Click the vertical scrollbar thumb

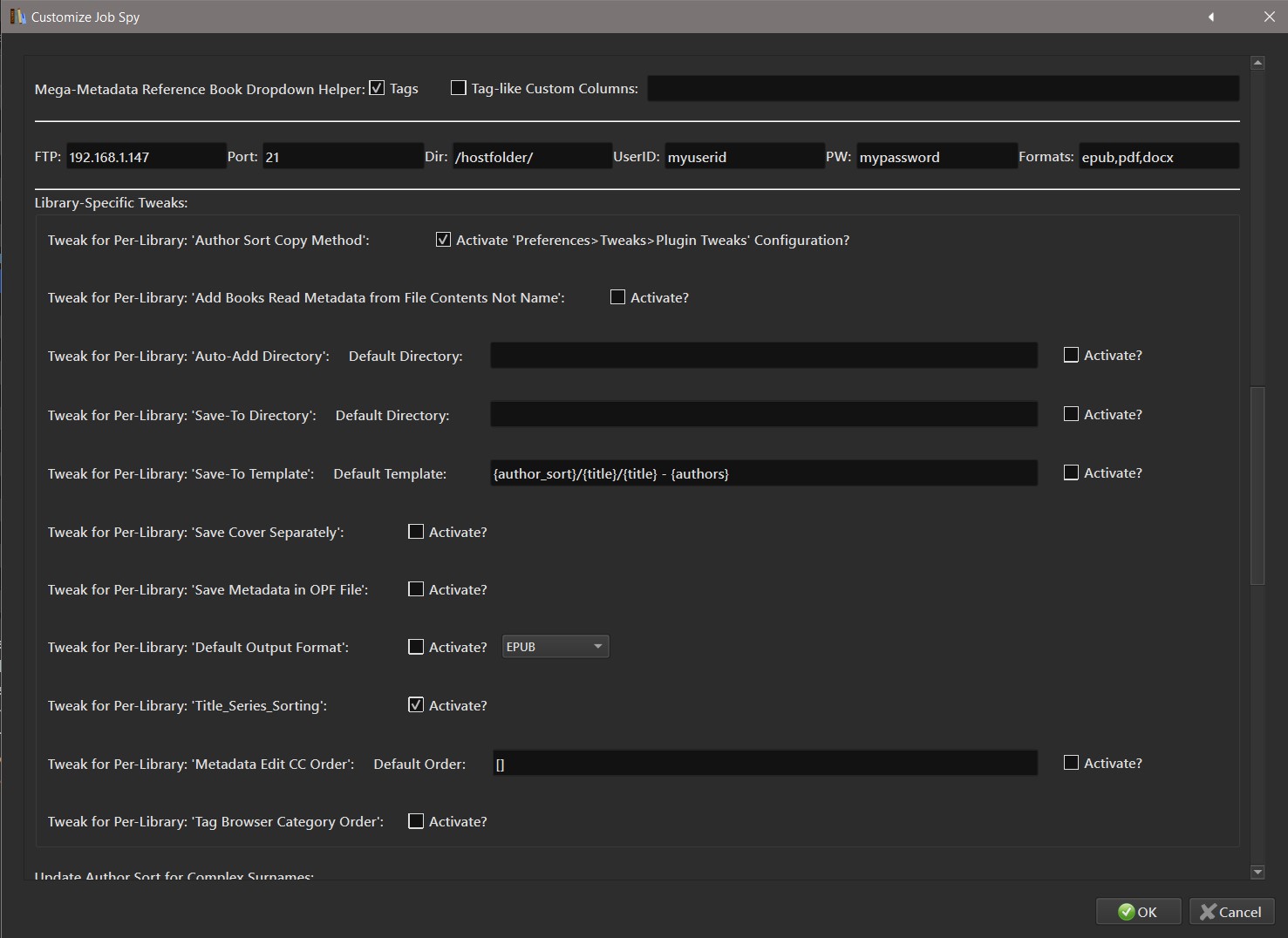point(1257,485)
